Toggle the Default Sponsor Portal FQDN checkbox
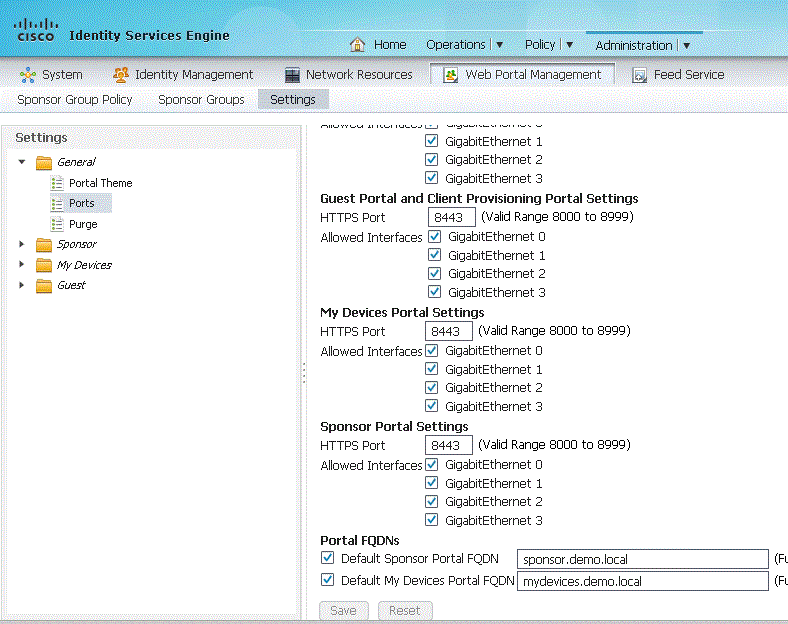 click(x=327, y=558)
